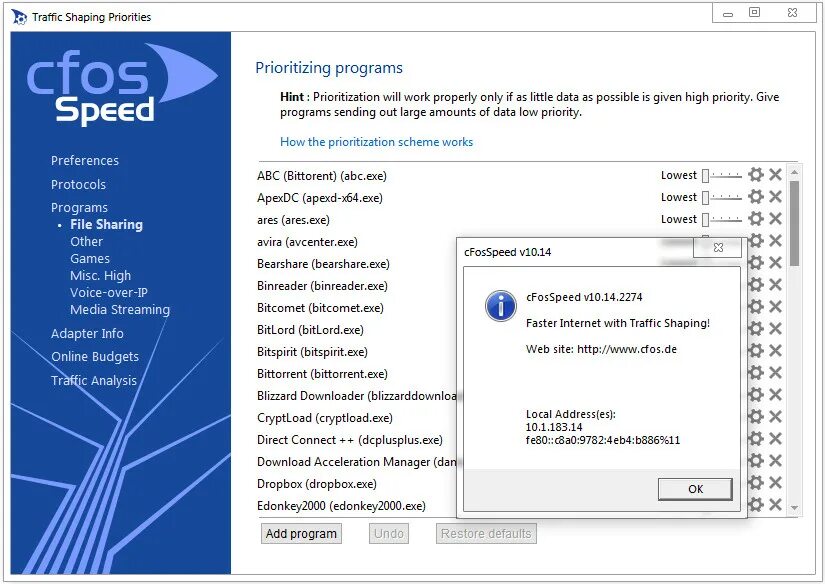Close the cFosSpeed v10.14 dialog
825x584 pixels.
click(x=718, y=247)
